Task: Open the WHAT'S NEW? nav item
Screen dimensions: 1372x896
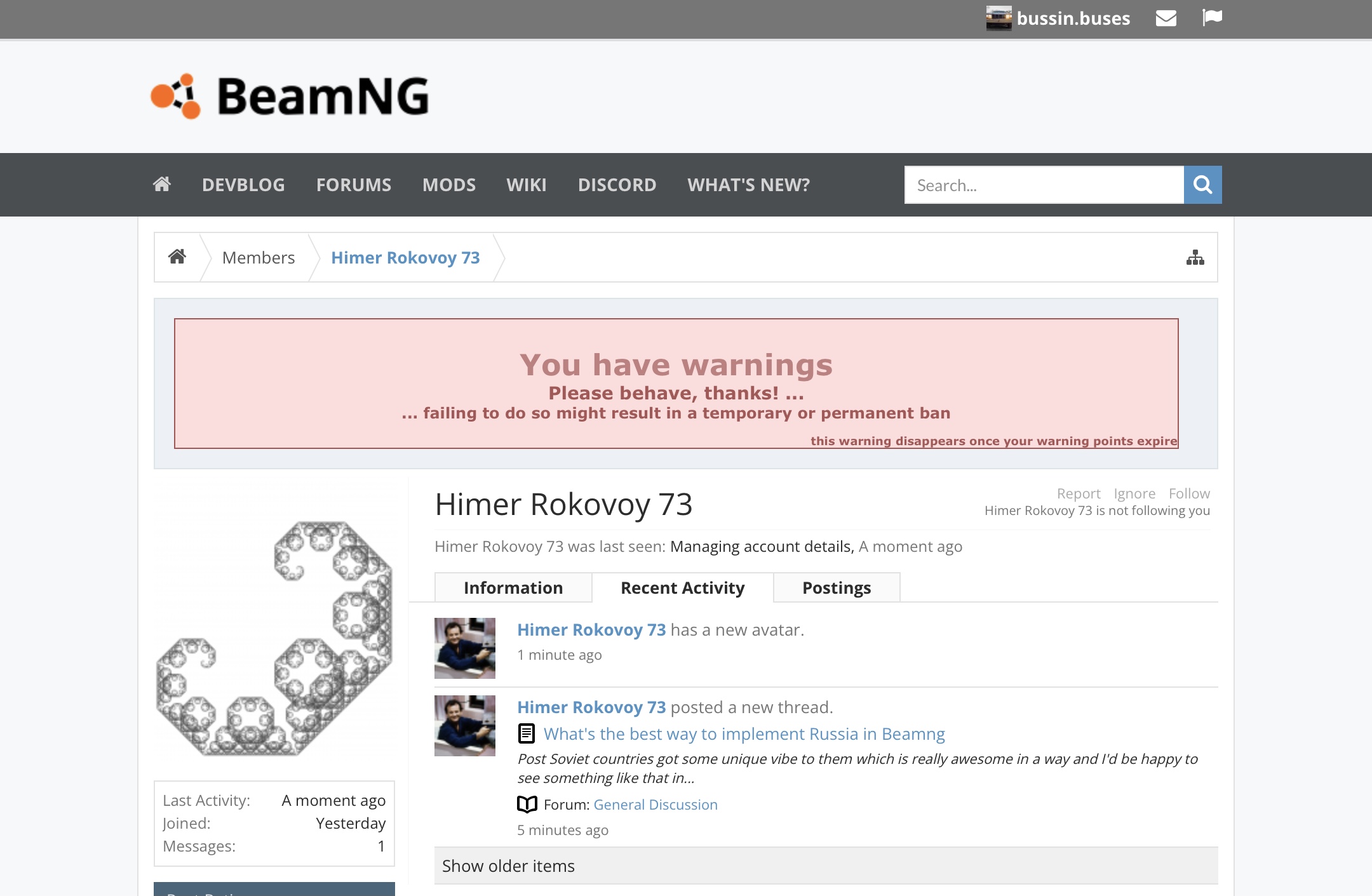Action: pyautogui.click(x=749, y=185)
